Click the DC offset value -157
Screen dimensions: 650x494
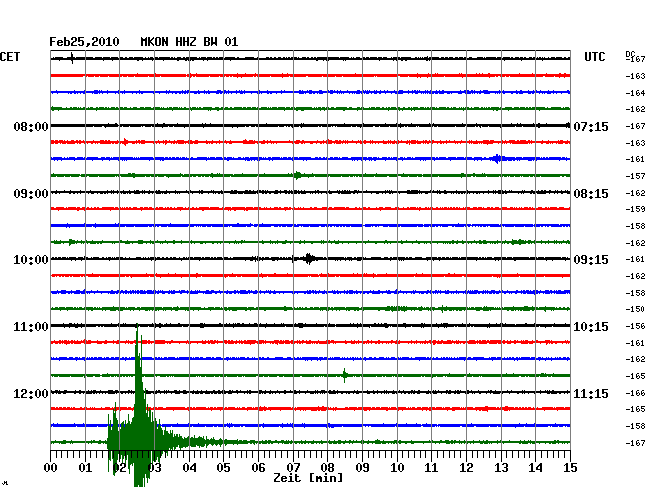tap(635, 176)
